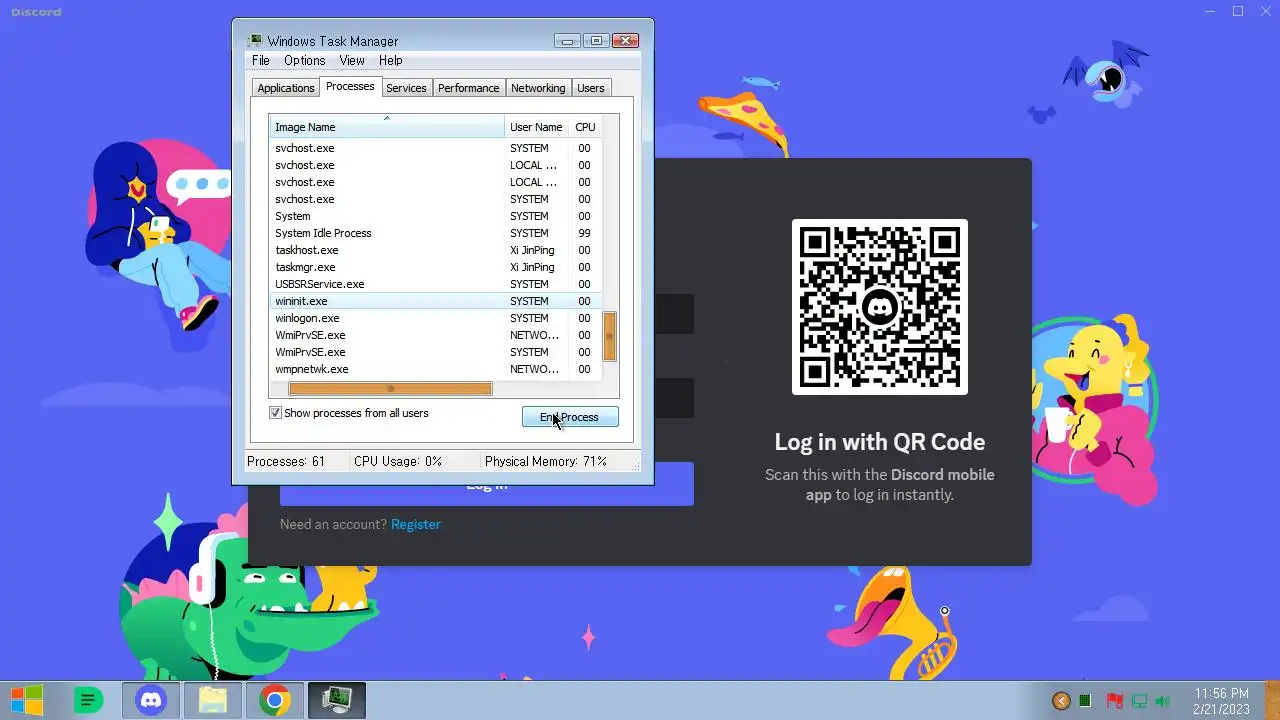Select USBSRService.exe in the list
1280x720 pixels.
click(435, 284)
